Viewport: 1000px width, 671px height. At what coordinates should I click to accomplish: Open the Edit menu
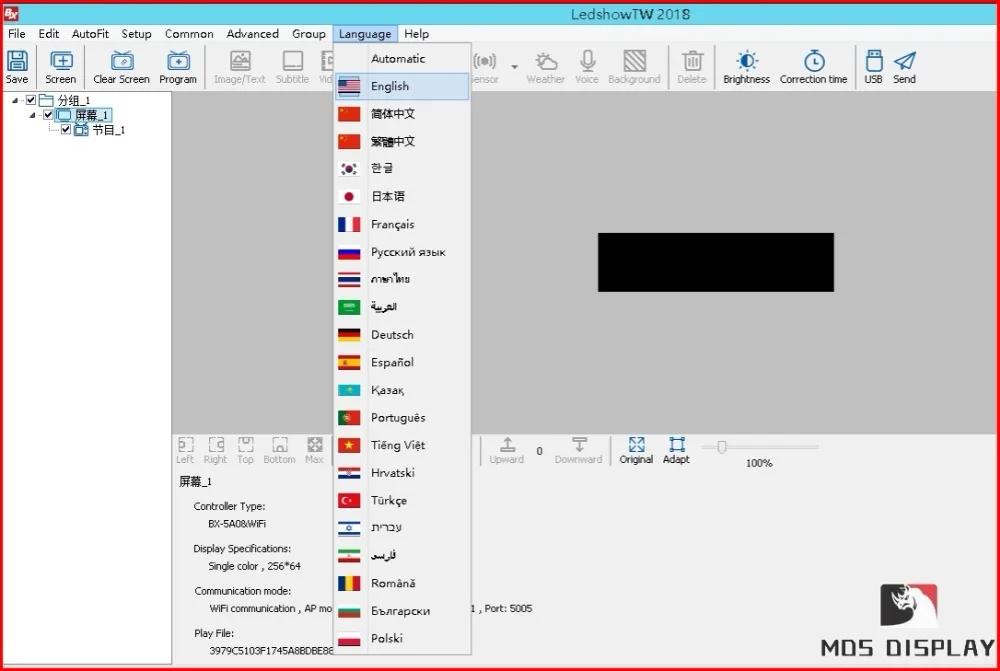coord(48,34)
